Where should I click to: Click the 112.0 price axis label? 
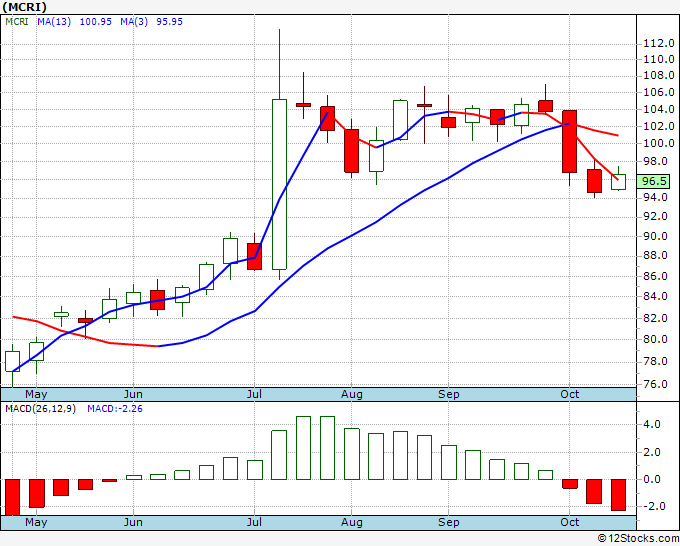point(659,43)
